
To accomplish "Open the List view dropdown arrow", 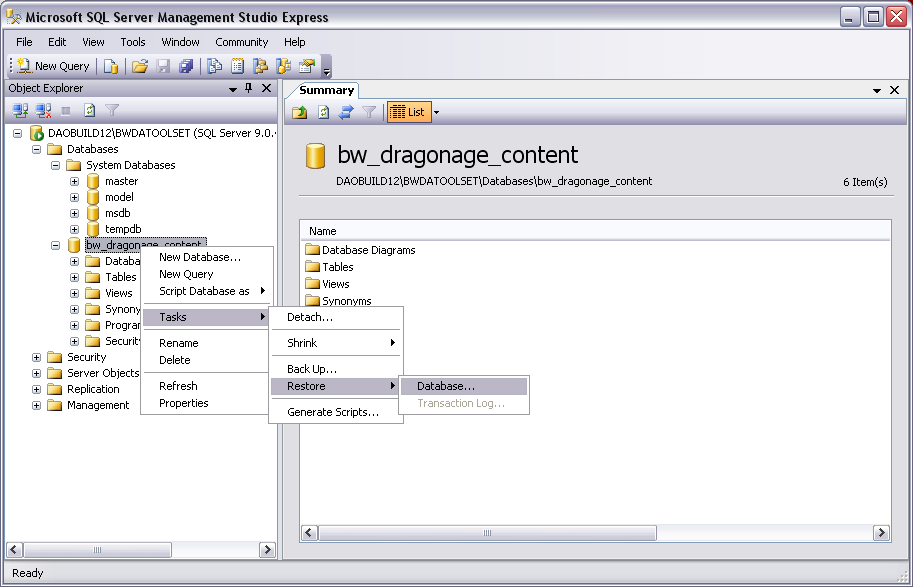I will click(436, 112).
